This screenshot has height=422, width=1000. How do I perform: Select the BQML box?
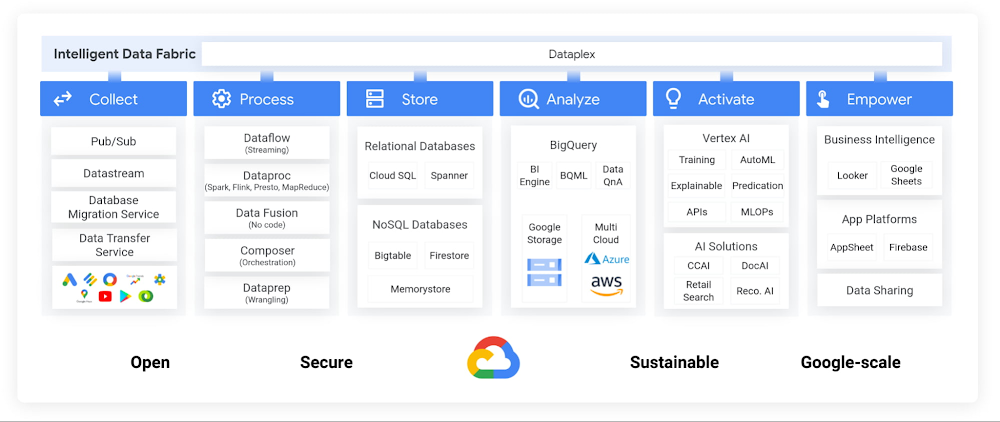[573, 175]
